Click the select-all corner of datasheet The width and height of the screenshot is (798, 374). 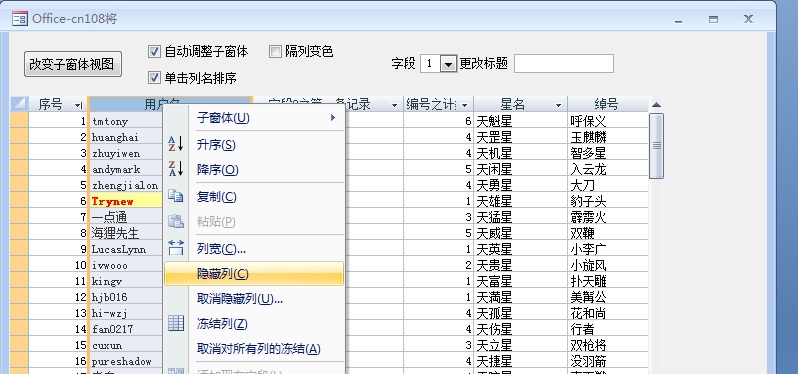coord(19,104)
